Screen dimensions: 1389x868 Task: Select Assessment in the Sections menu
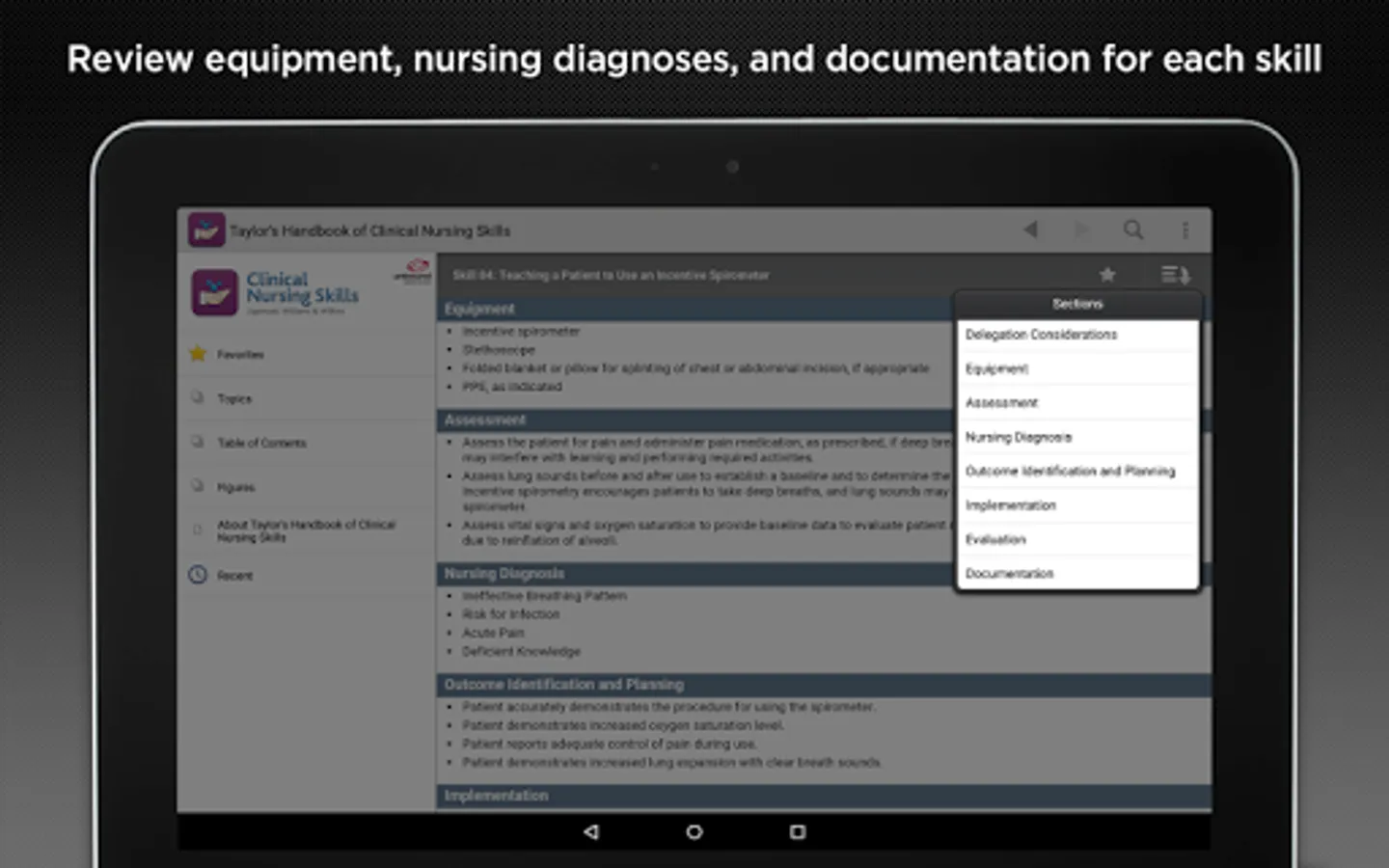1076,402
